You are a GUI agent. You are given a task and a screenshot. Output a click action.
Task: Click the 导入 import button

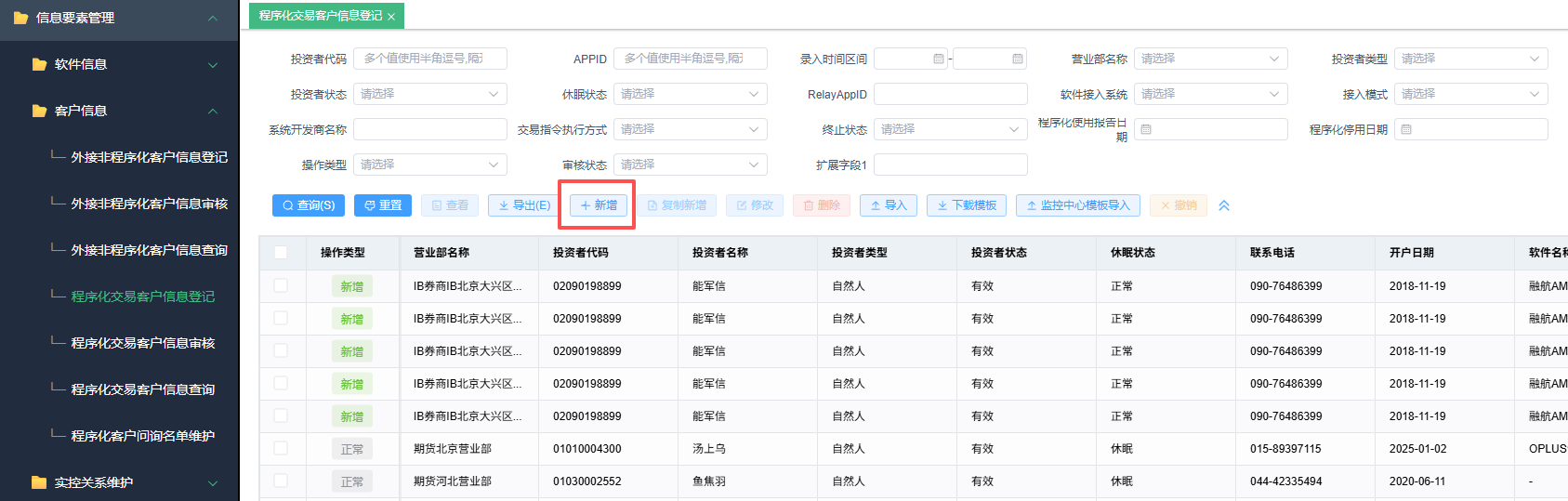point(889,205)
